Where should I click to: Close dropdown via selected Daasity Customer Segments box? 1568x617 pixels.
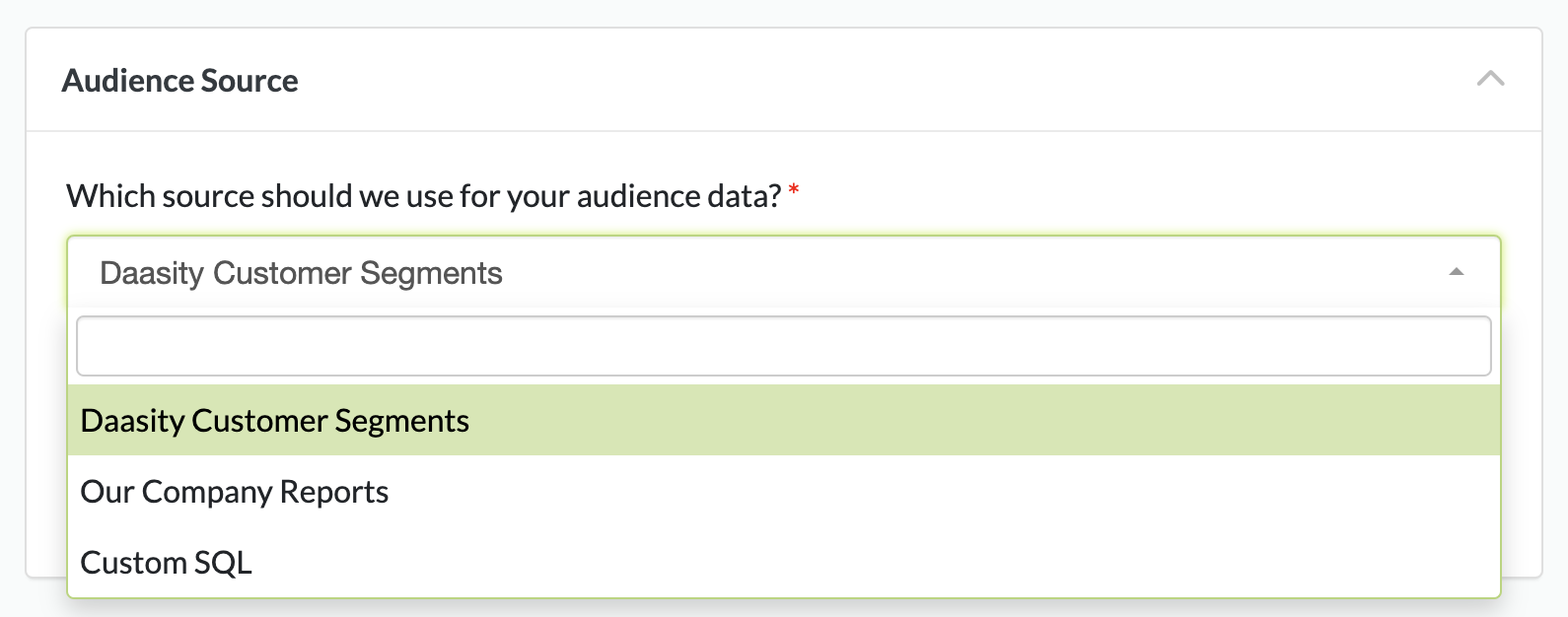(302, 273)
